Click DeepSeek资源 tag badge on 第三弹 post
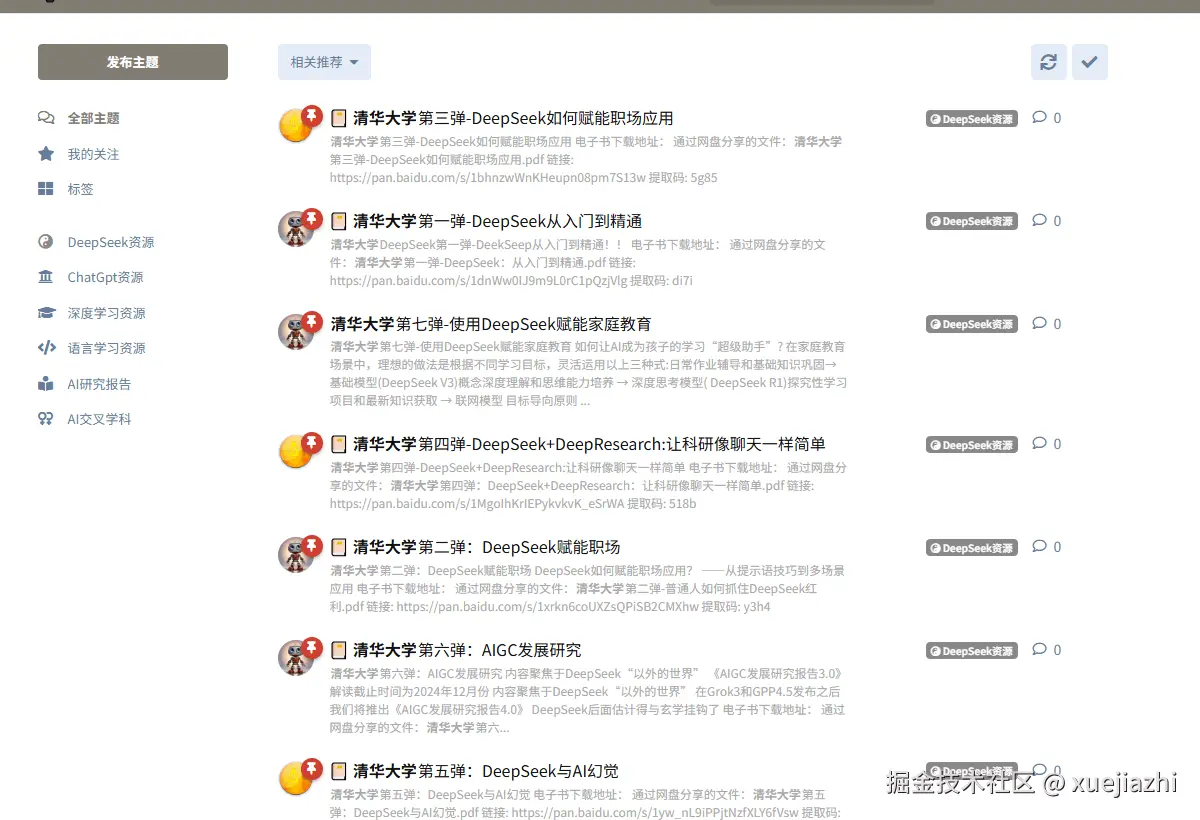1200x820 pixels. 971,119
